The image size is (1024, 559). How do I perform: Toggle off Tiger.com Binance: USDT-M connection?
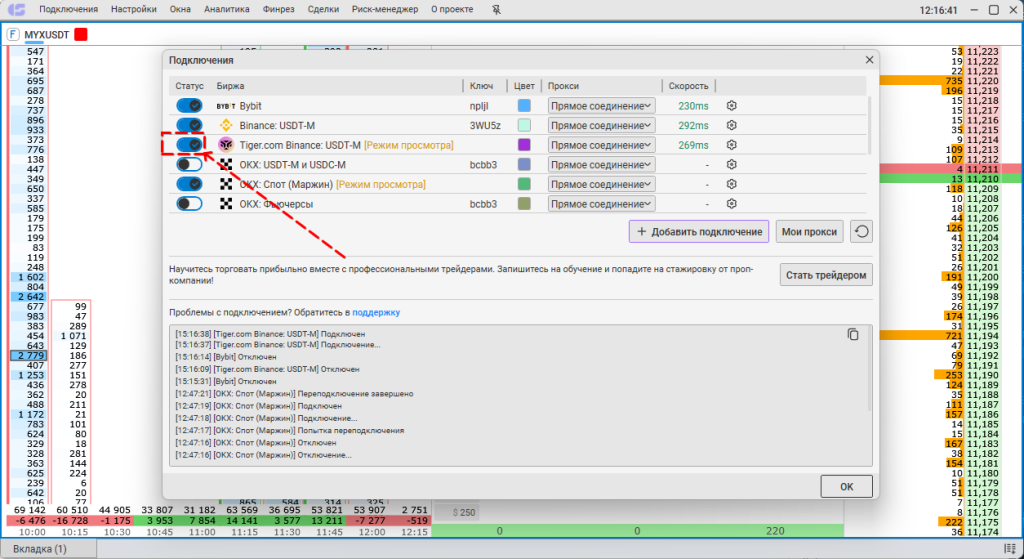click(x=189, y=145)
